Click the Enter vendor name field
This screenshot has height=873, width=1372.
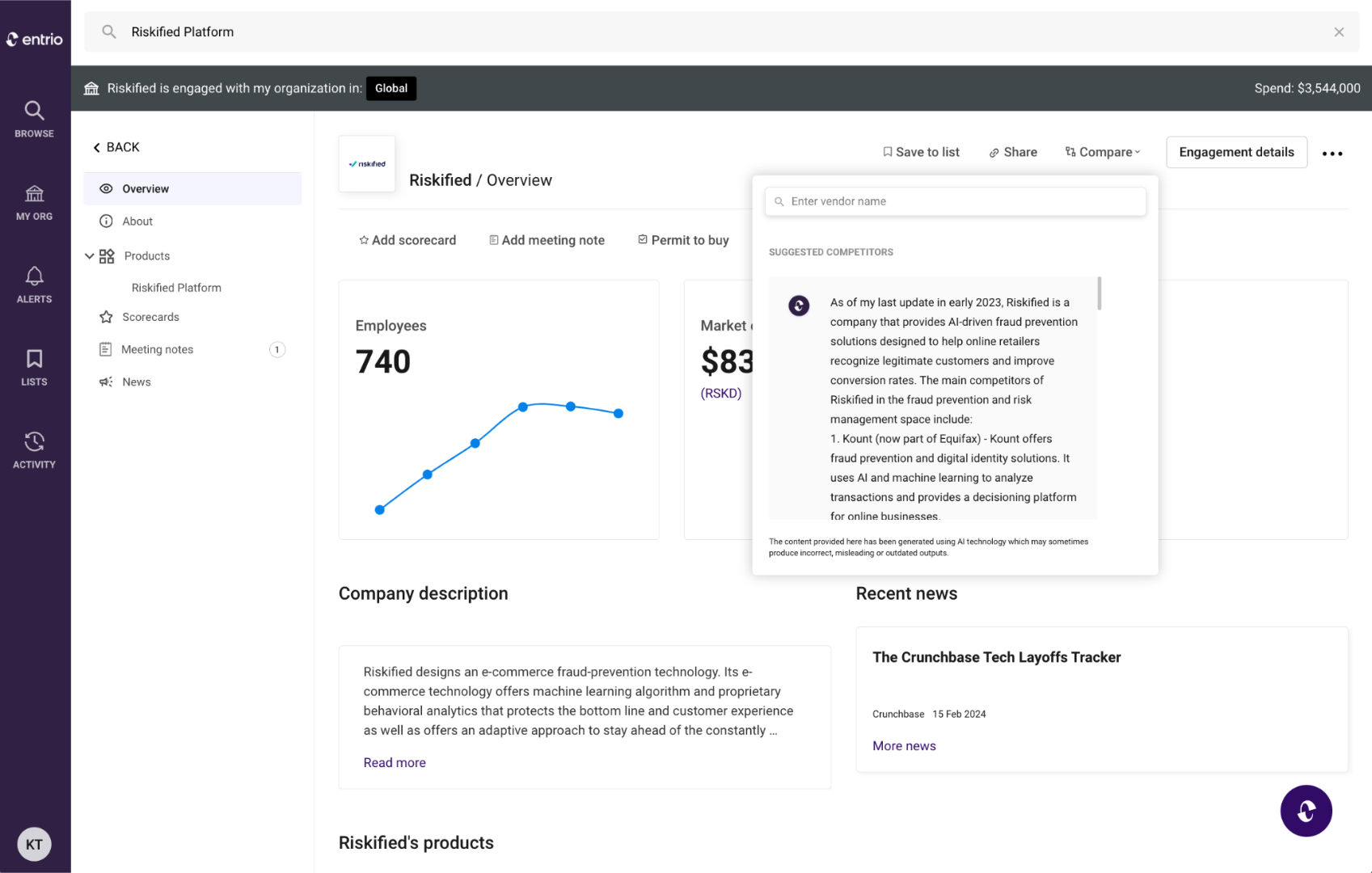[x=955, y=201]
